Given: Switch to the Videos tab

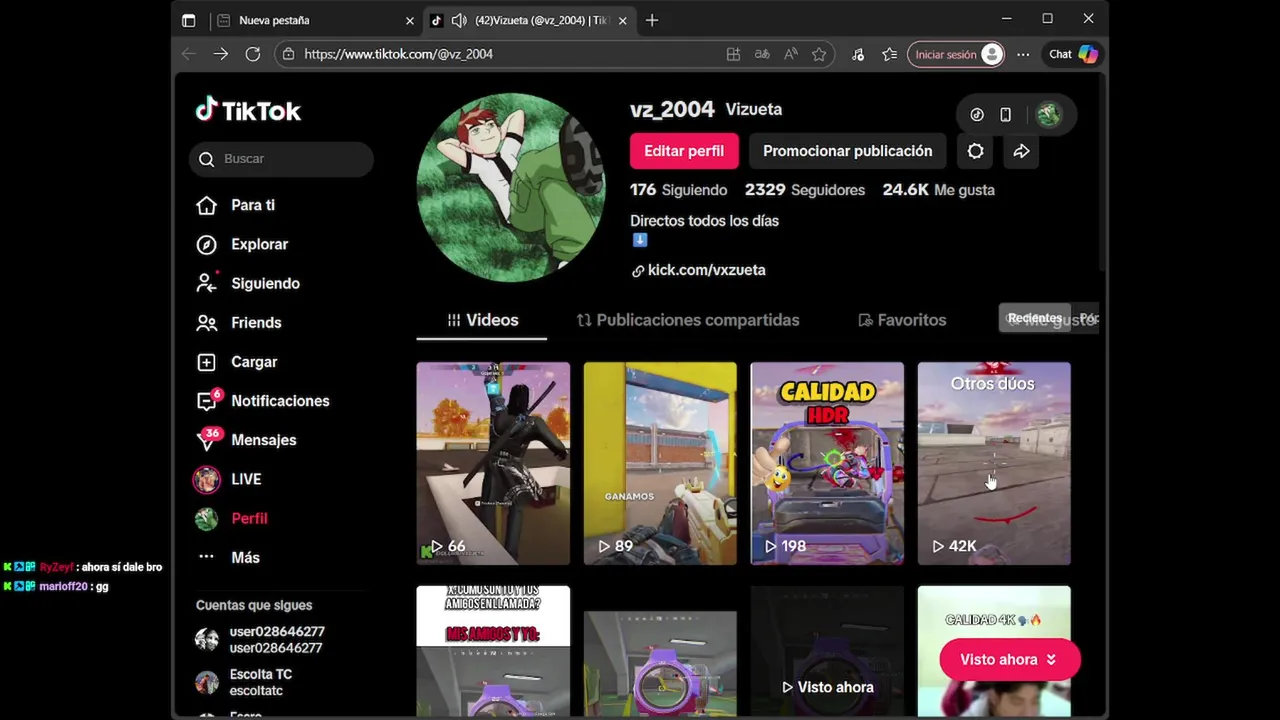Looking at the screenshot, I should click(x=482, y=320).
